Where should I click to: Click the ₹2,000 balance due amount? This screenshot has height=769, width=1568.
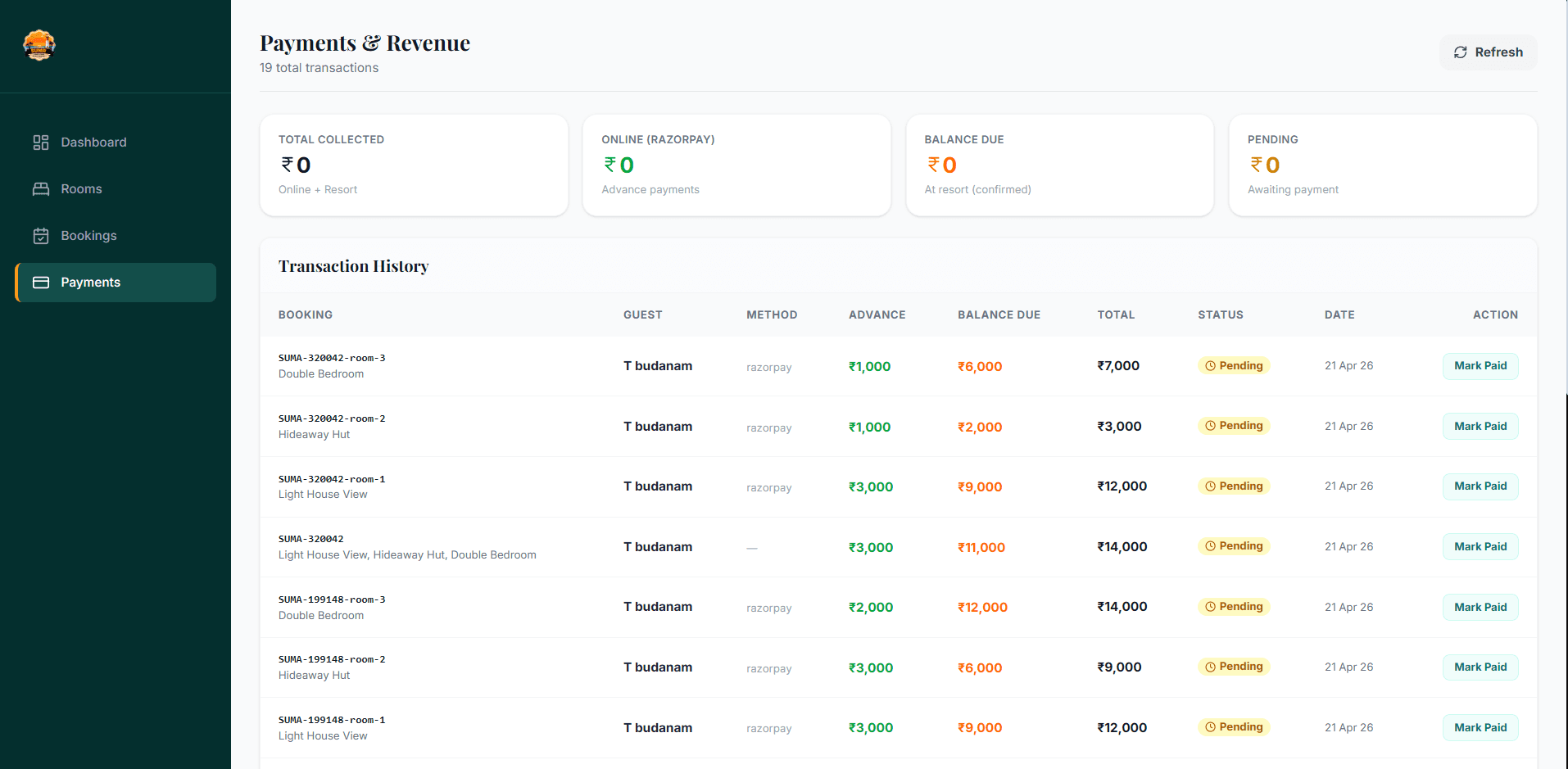(x=980, y=427)
